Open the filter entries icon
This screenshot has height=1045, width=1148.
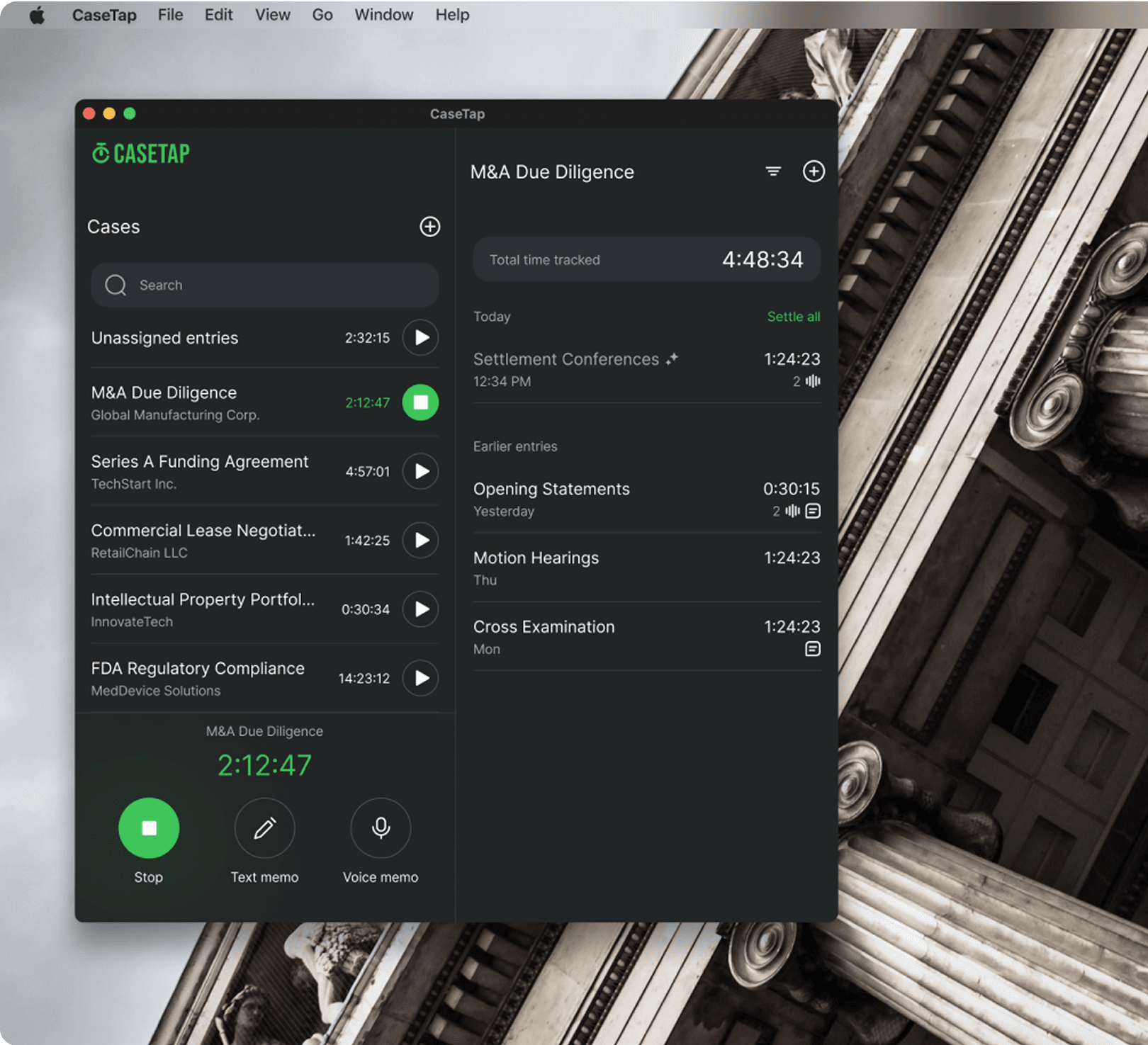pos(773,171)
